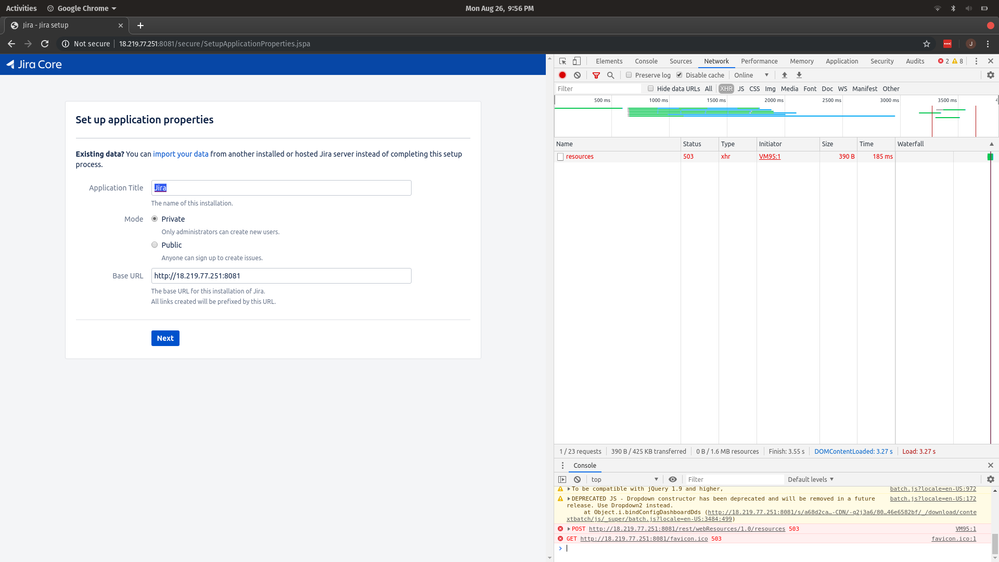Click the network Filter text box
999x562 pixels.
click(598, 89)
